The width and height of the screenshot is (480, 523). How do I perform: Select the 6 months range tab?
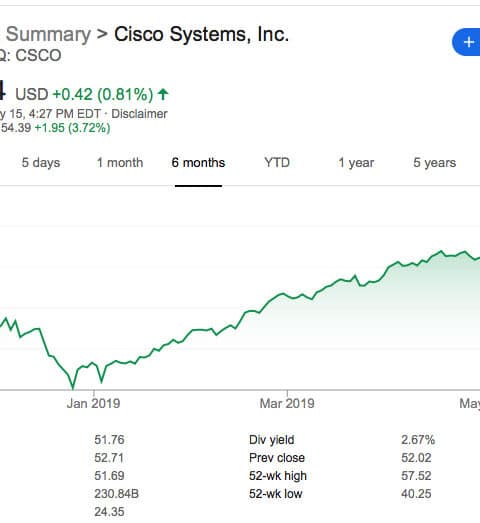198,163
